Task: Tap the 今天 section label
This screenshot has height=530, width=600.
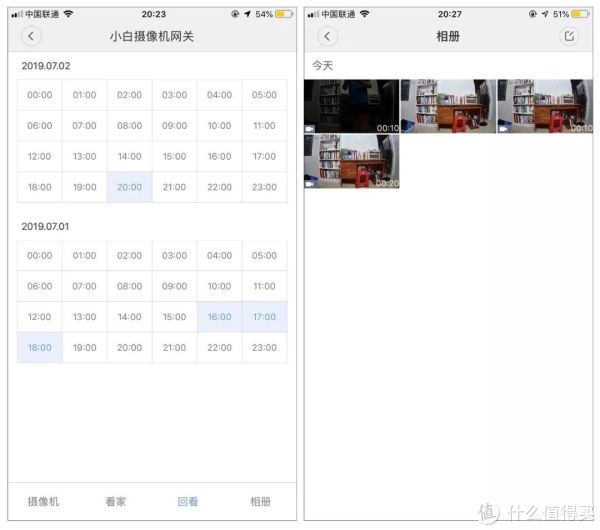Action: [x=322, y=65]
